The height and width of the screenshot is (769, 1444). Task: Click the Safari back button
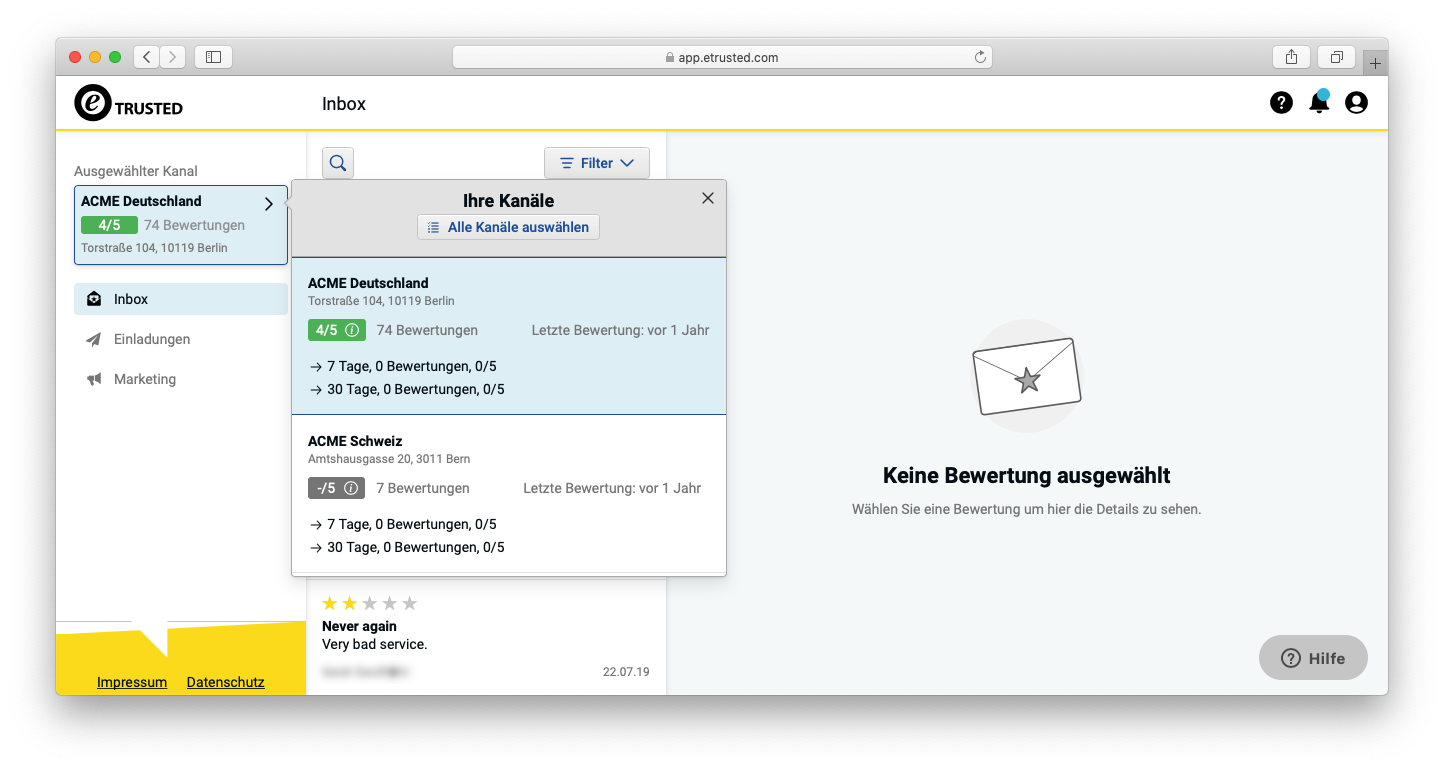coord(147,57)
